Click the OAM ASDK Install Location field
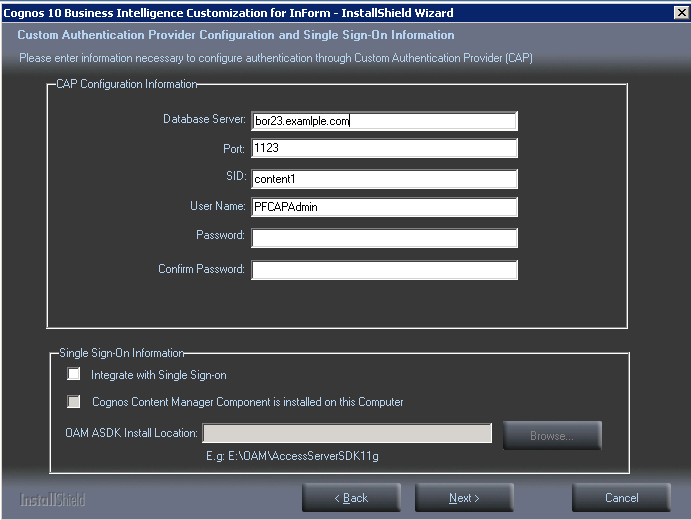 [x=347, y=433]
